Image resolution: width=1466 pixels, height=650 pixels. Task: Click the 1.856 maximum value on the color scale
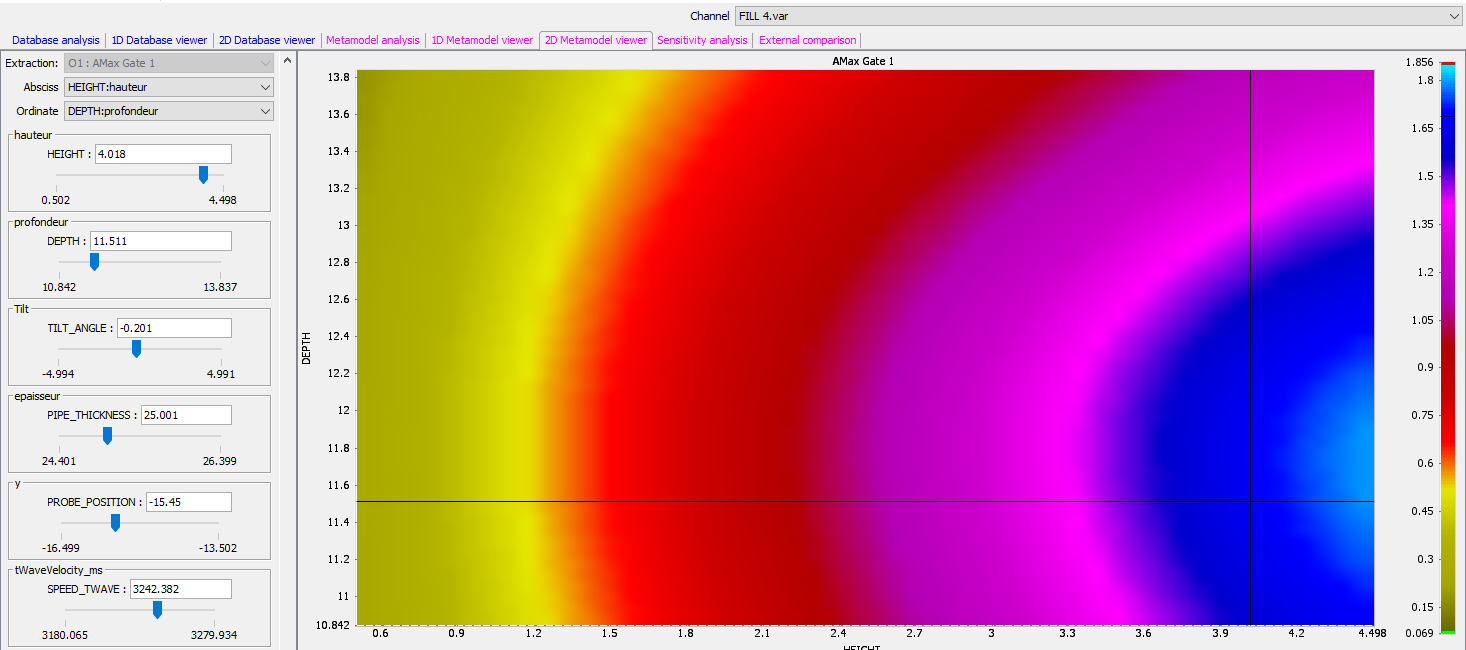pos(1418,62)
